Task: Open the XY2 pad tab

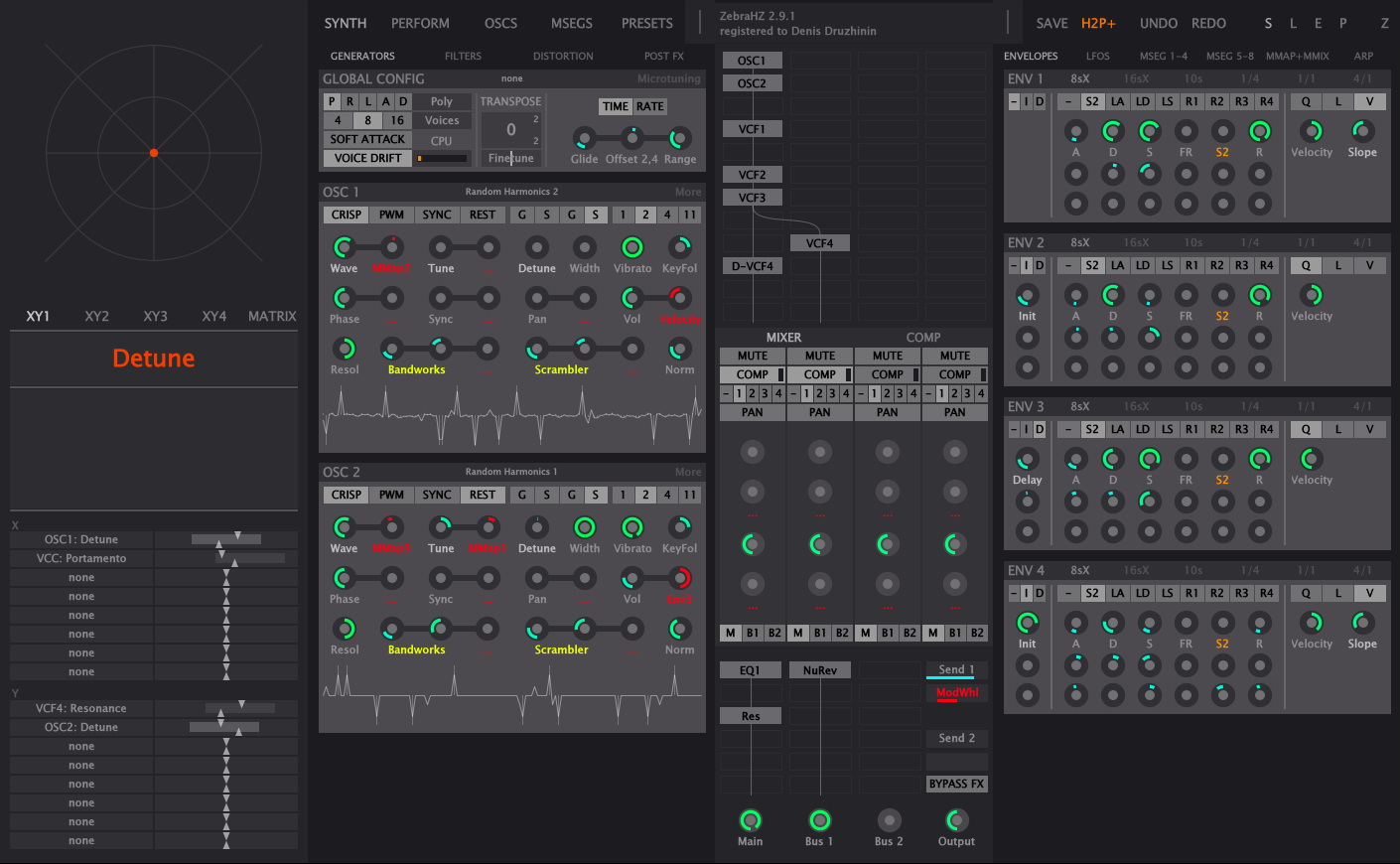Action: point(96,316)
